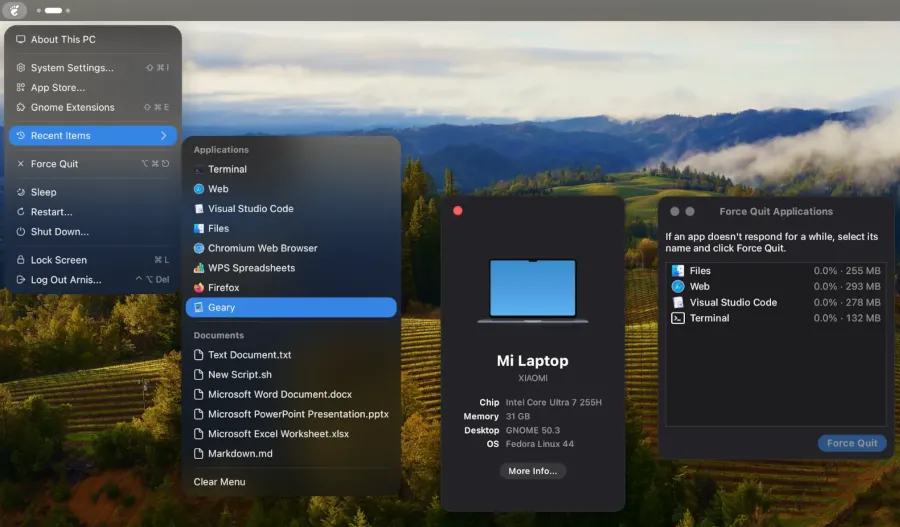This screenshot has width=900, height=527.
Task: Select the Files row label in Force Quit list
Action: click(x=700, y=270)
